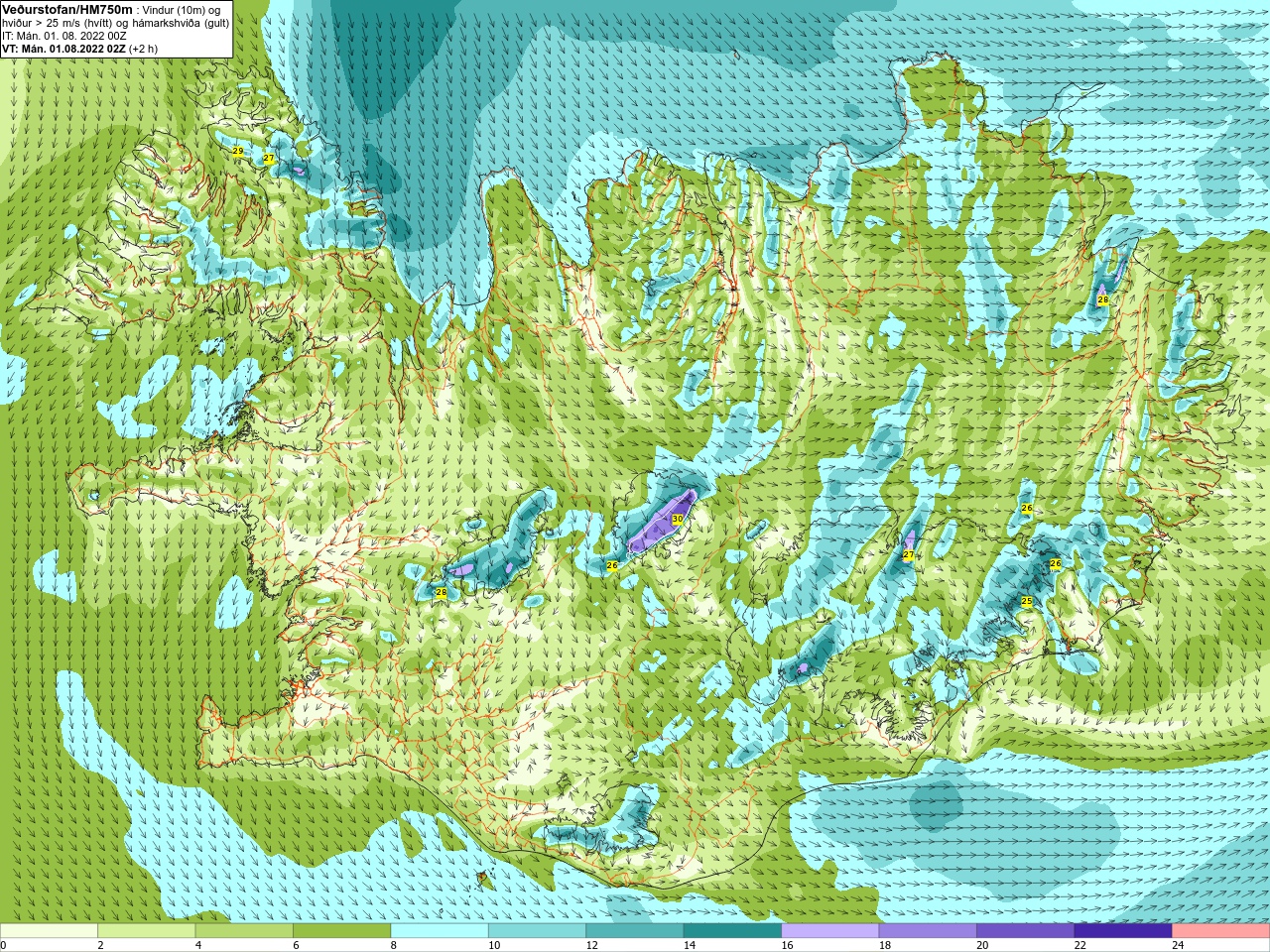Click the 'IT: Mán. 01. 08. 2022 00Z' line
The width and height of the screenshot is (1270, 952).
click(63, 36)
